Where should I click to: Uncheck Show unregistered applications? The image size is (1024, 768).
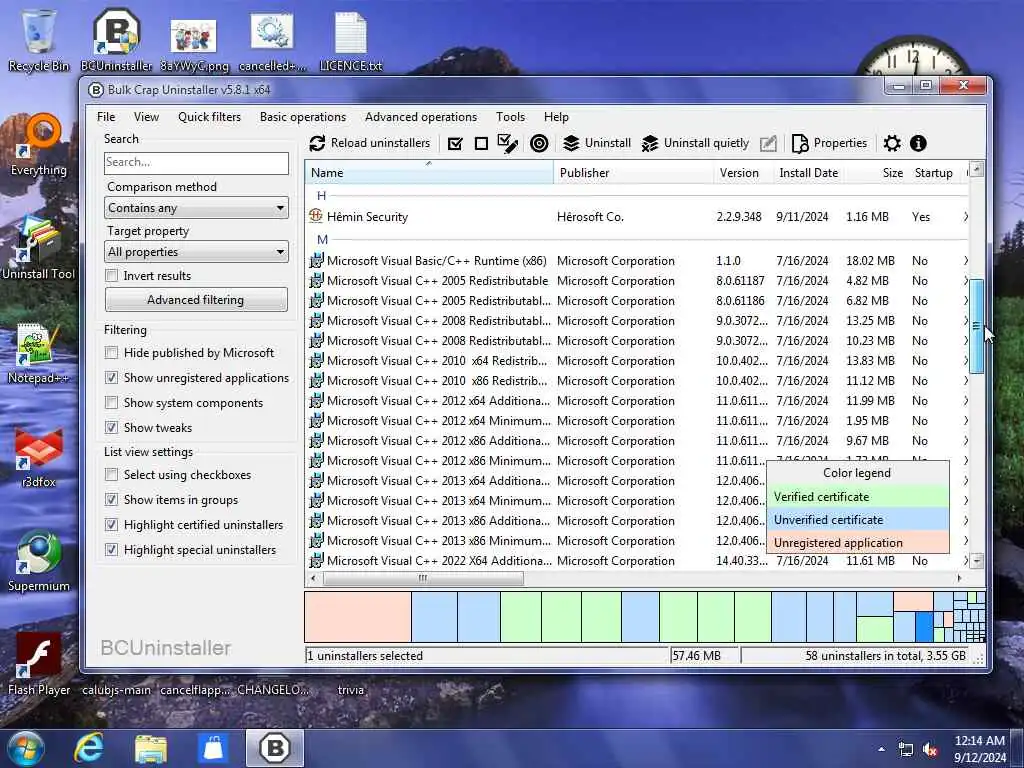(112, 378)
